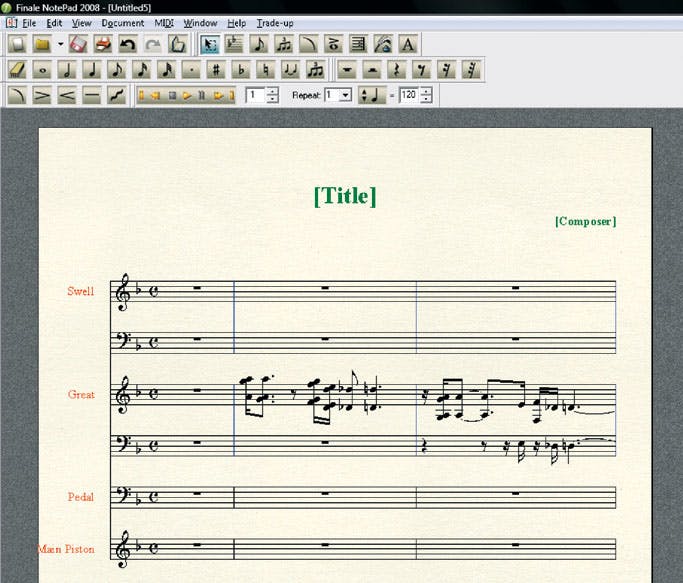683x583 pixels.
Task: Select the decrescendo hairpin shape
Action: [42, 95]
